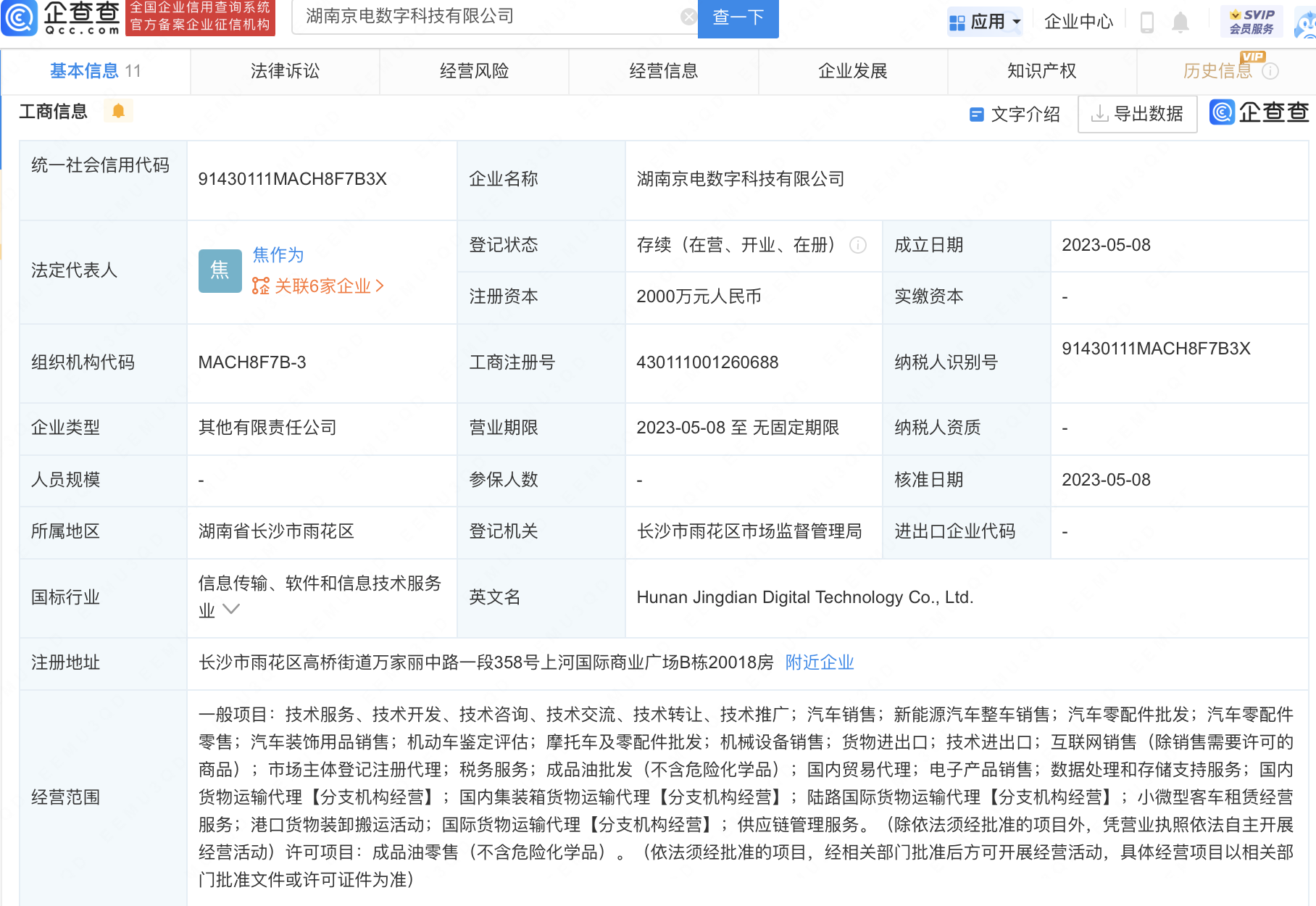Click the relation graph icon before 关联6家企业
Viewport: 1316px width, 906px height.
click(x=260, y=286)
